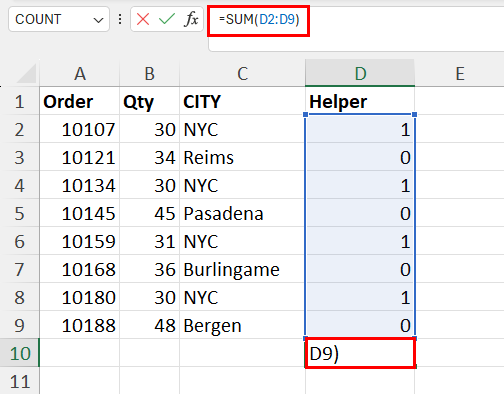Click the Helper header cell

pyautogui.click(x=360, y=101)
